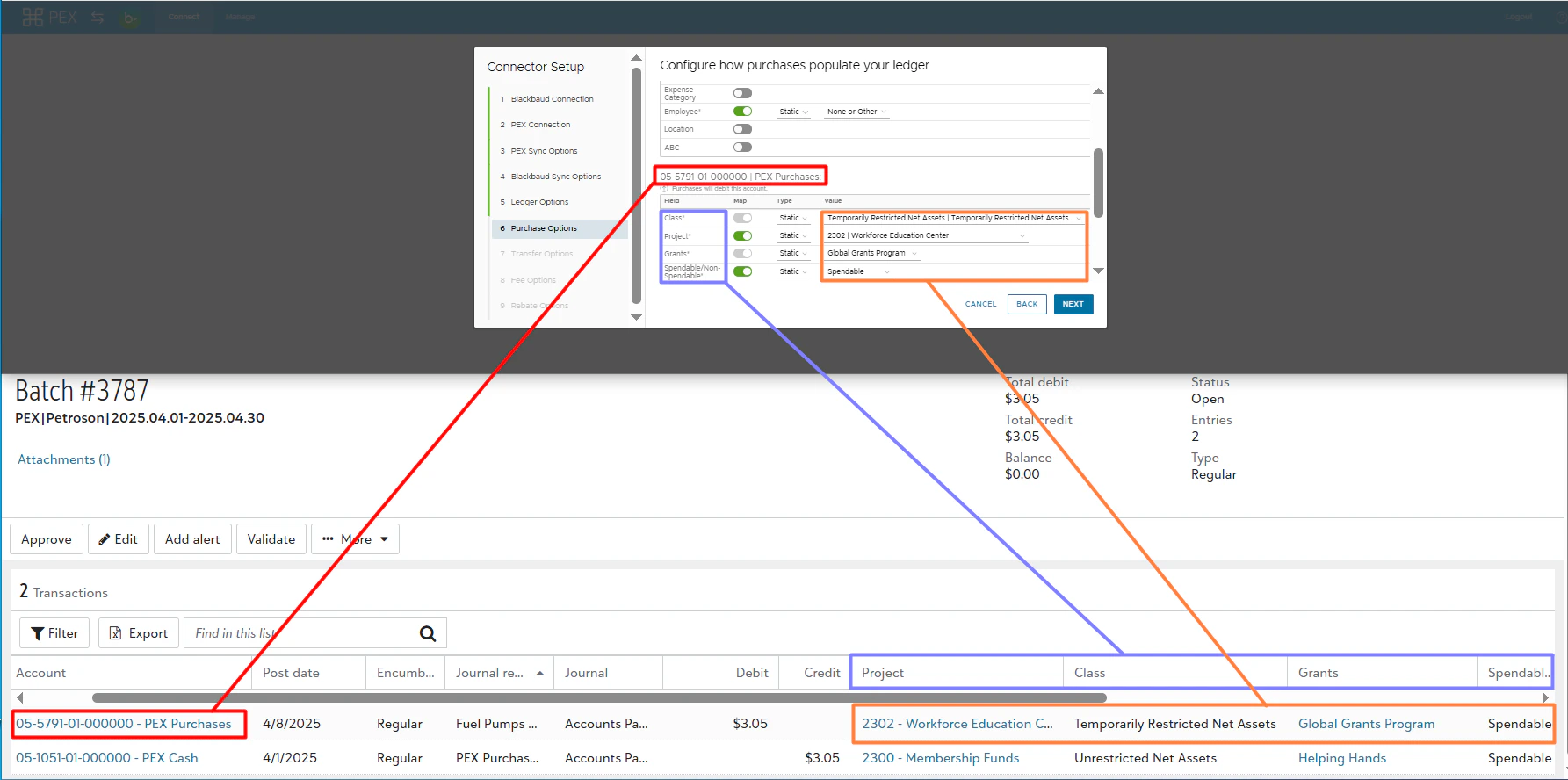This screenshot has height=780, width=1568.
Task: Open the Spendable value dropdown
Action: coord(858,271)
